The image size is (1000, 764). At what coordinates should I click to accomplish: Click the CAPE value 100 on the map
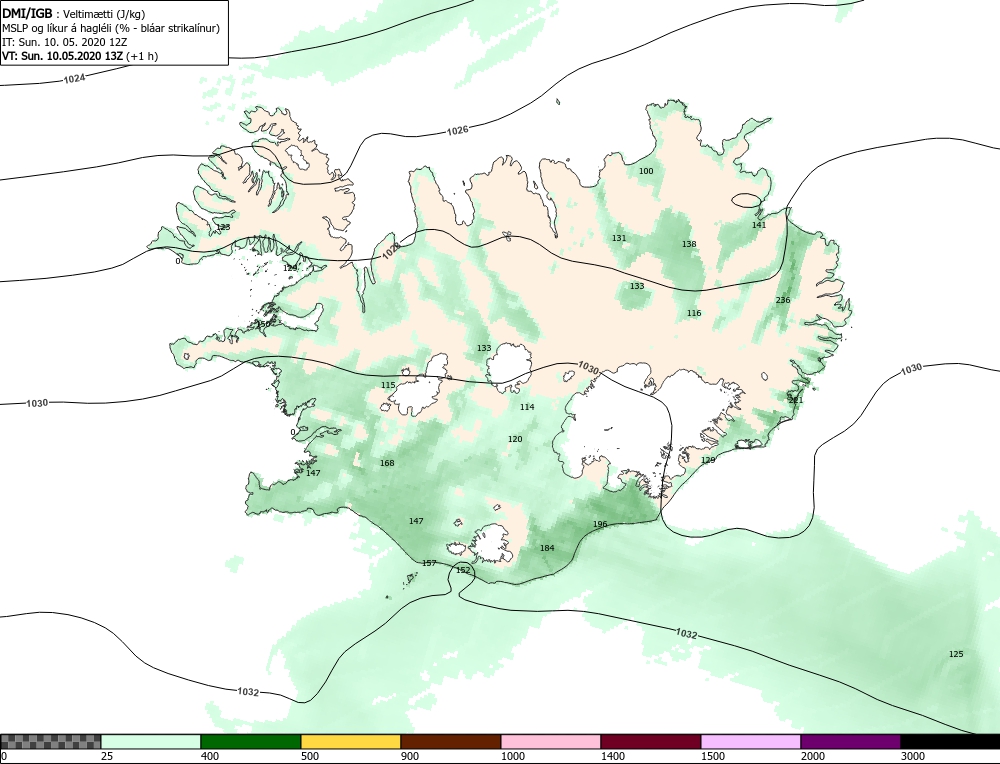[646, 171]
